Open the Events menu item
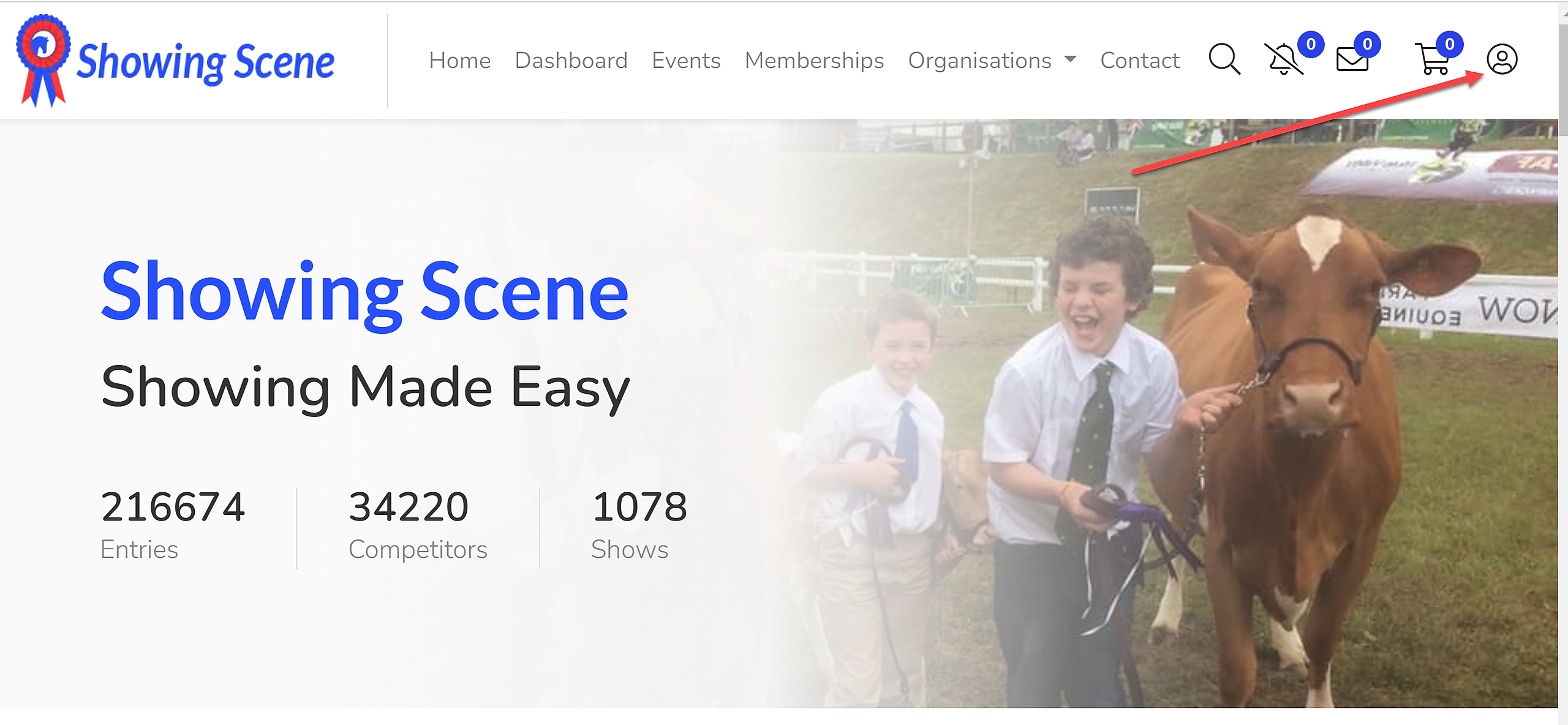This screenshot has height=725, width=1568. (x=686, y=61)
